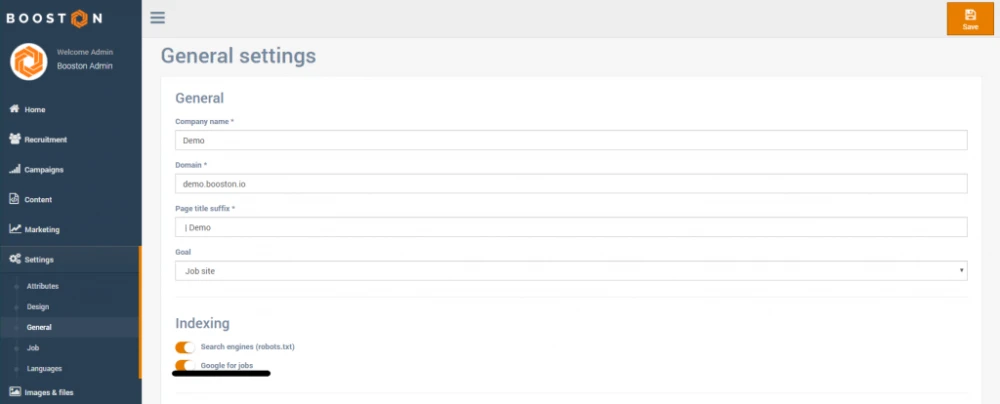Click the Marketing line-chart icon

[15, 229]
